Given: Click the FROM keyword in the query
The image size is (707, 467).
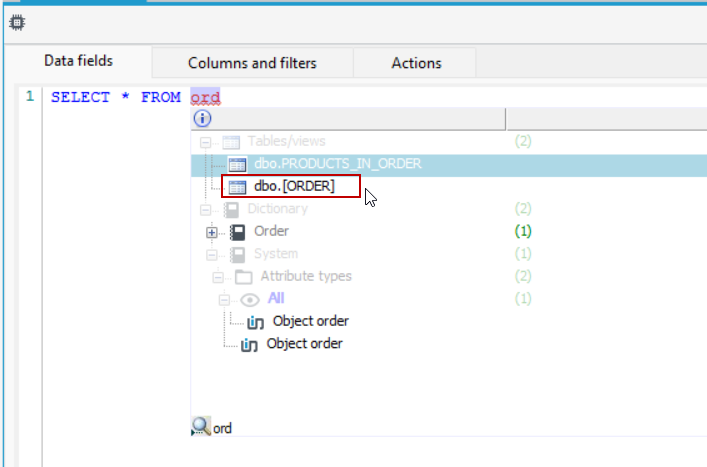Looking at the screenshot, I should click(161, 97).
